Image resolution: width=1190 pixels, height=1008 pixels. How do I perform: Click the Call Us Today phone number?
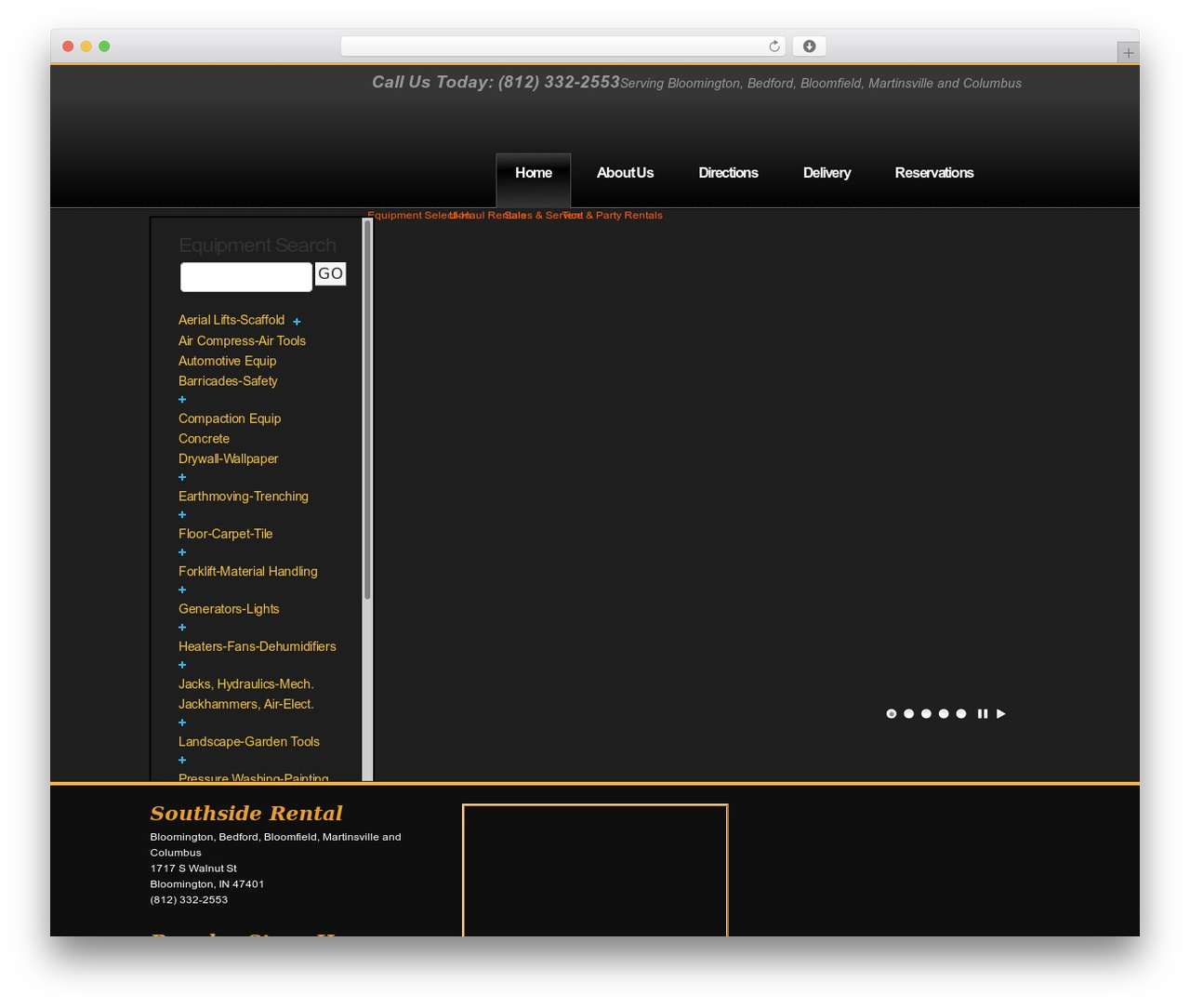[559, 83]
